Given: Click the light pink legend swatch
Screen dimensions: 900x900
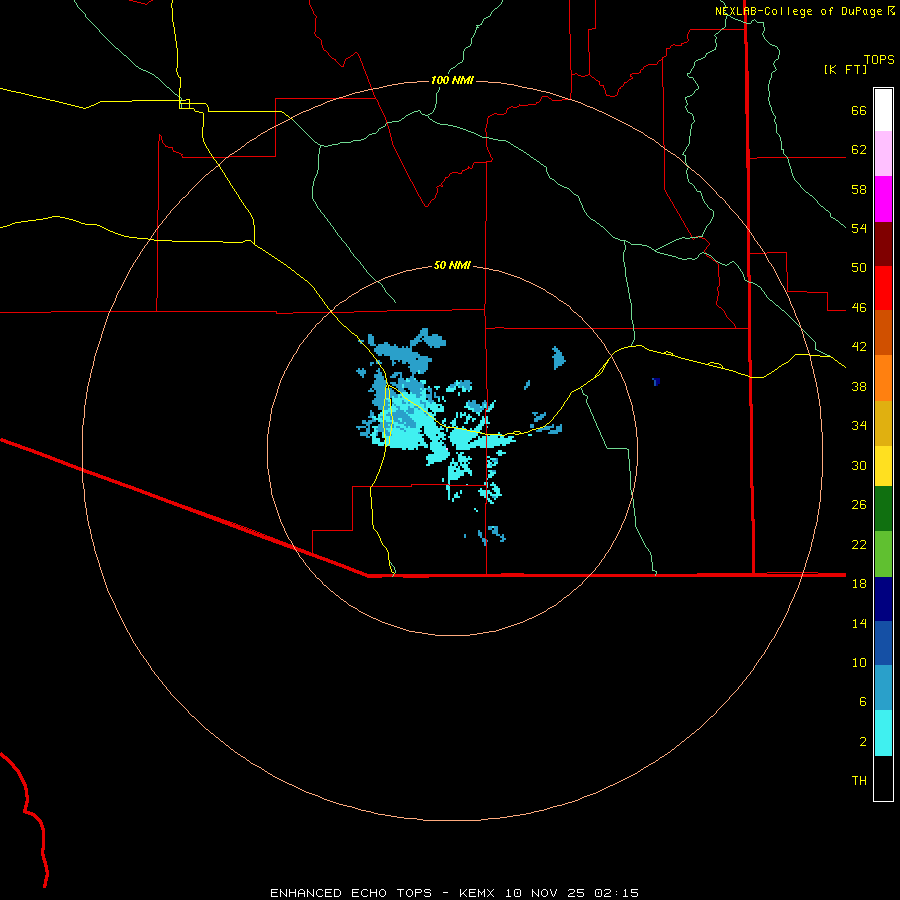Looking at the screenshot, I should tap(883, 153).
